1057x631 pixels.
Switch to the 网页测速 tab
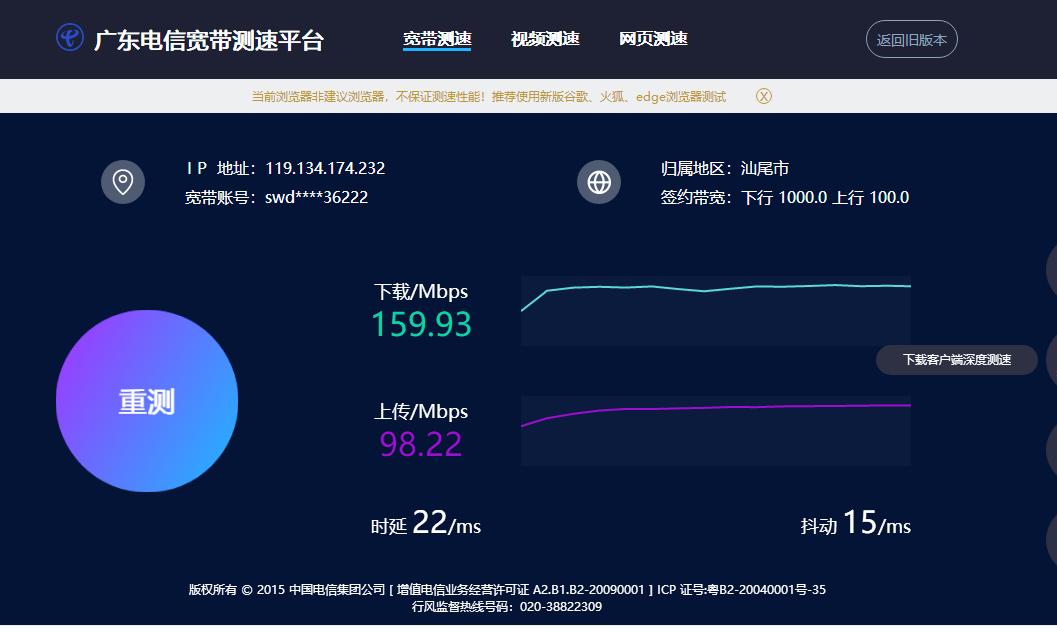tap(653, 39)
